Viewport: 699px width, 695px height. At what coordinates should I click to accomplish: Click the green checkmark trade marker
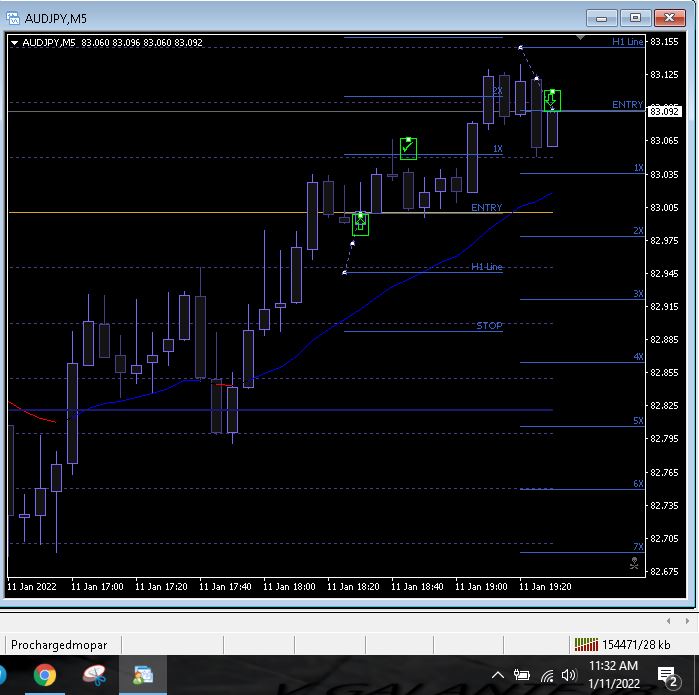(x=408, y=148)
